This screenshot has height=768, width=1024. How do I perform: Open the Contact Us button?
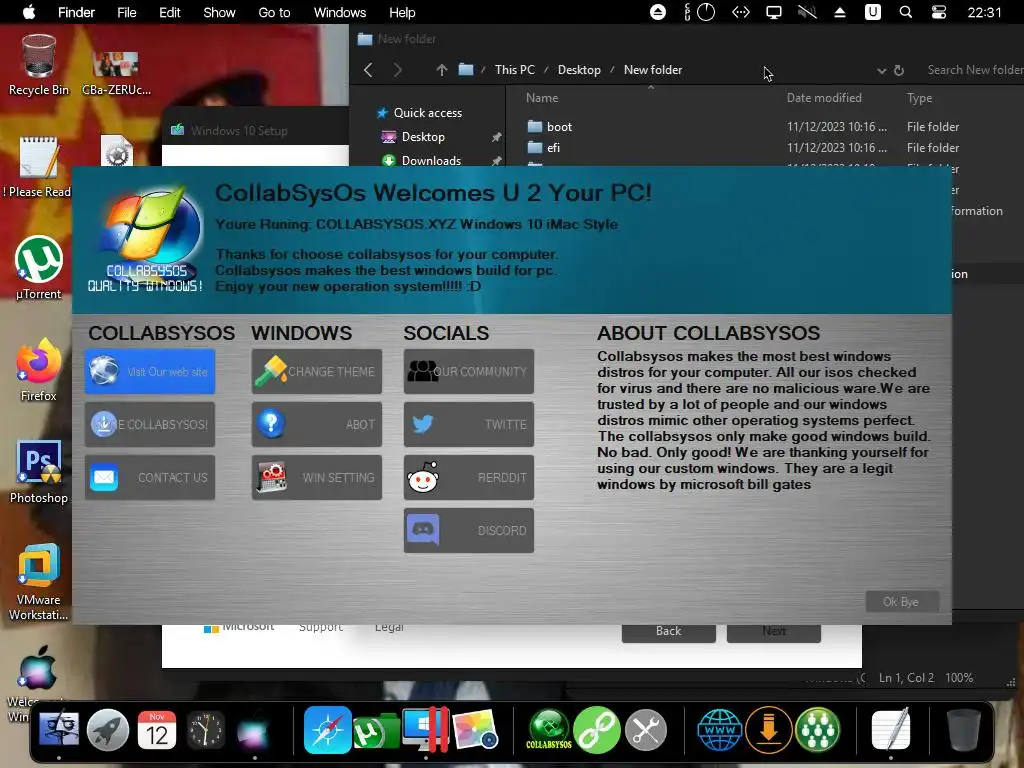pos(150,477)
